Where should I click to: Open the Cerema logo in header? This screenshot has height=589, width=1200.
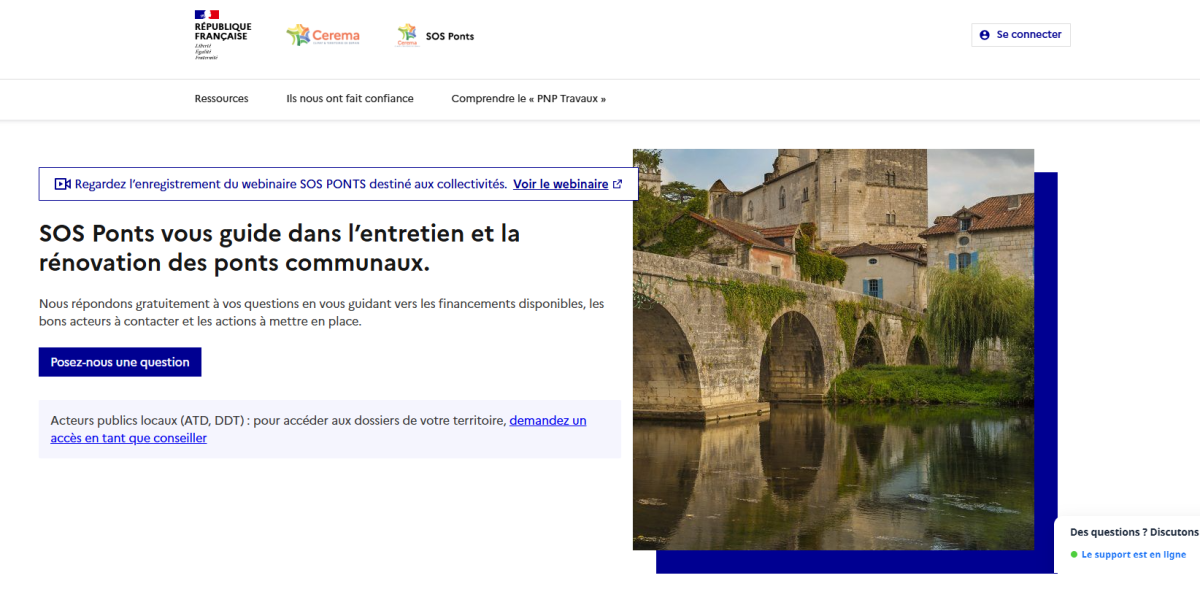(323, 35)
